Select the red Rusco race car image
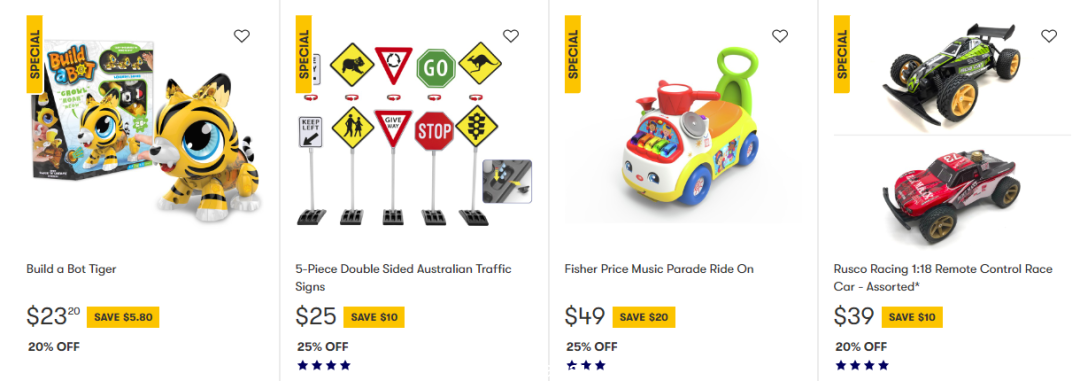1080x381 pixels. [x=951, y=193]
